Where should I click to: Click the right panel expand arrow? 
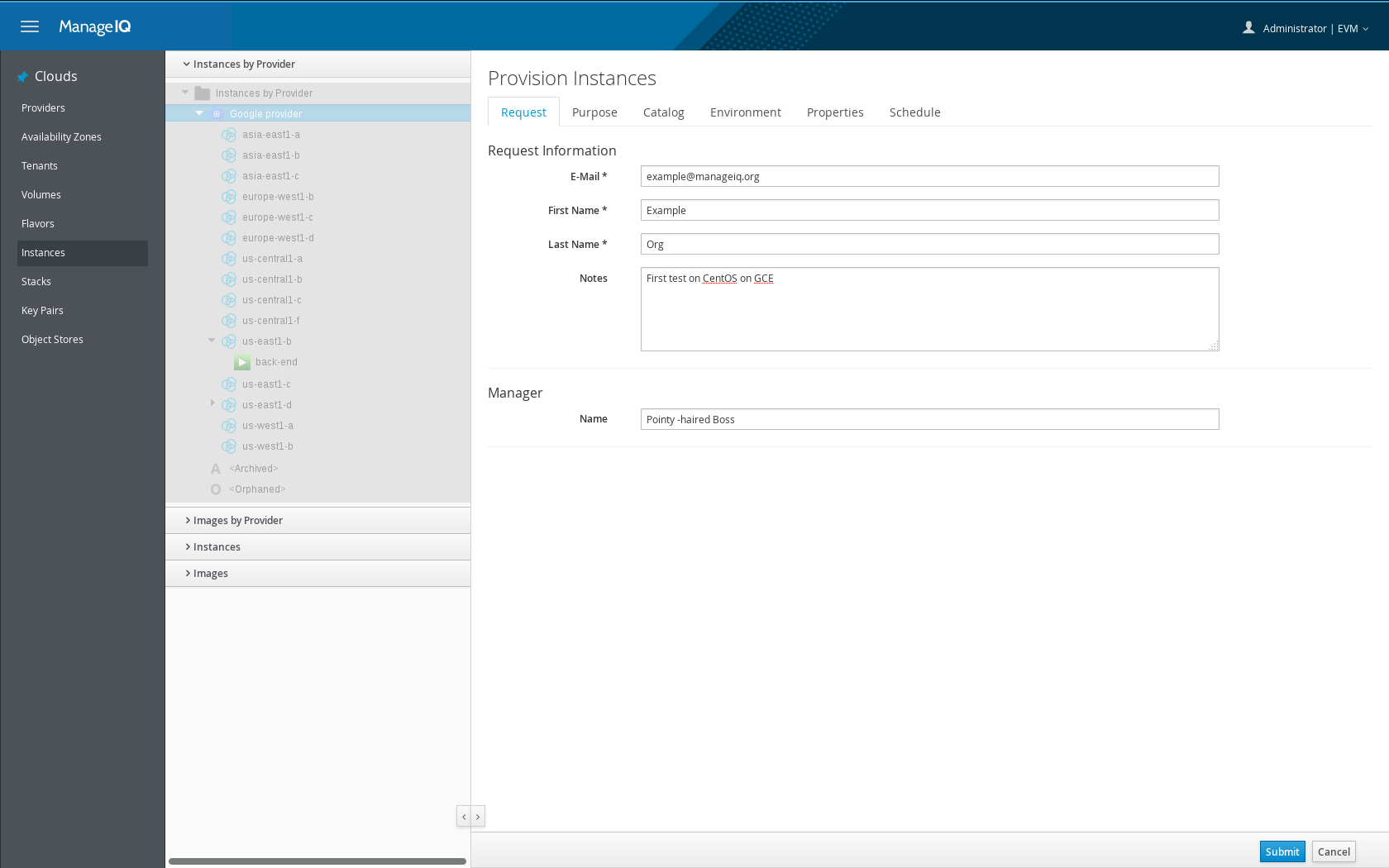click(478, 817)
